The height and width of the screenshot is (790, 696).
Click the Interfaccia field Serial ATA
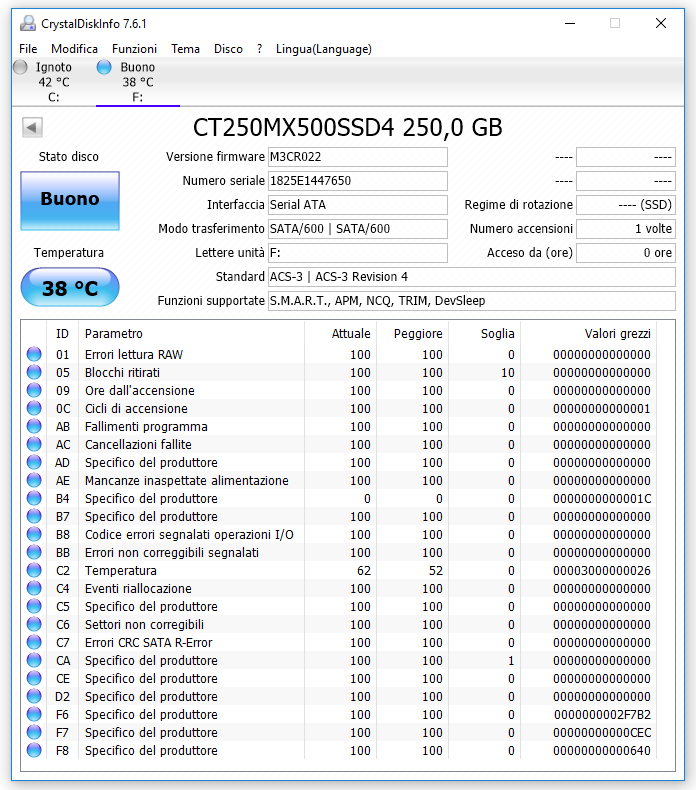pos(358,205)
